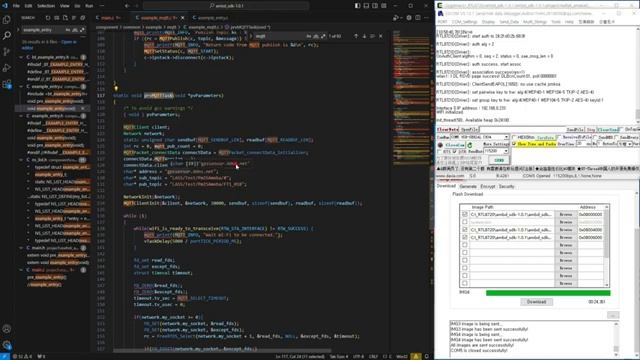The height and width of the screenshot is (360, 640).
Task: Clear search results in Search panel
Action: click(x=57, y=18)
